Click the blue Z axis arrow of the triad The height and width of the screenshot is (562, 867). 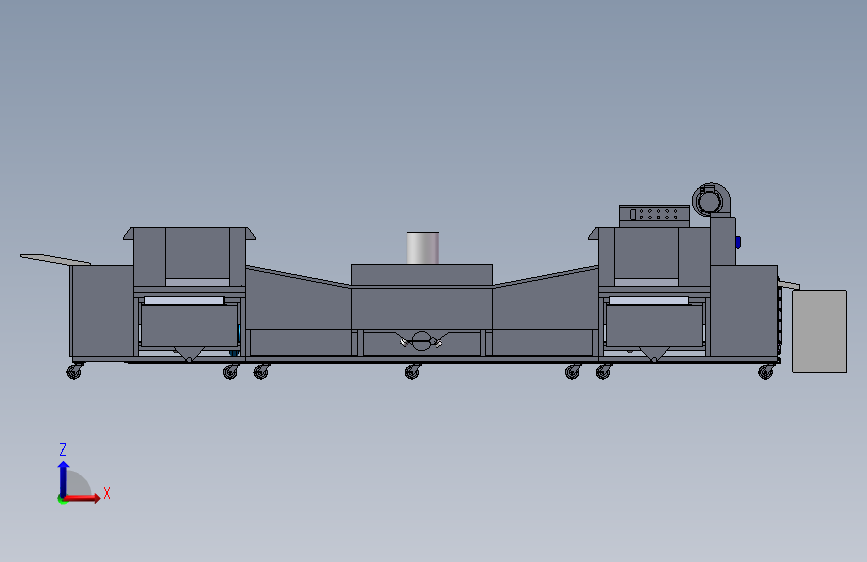click(63, 479)
